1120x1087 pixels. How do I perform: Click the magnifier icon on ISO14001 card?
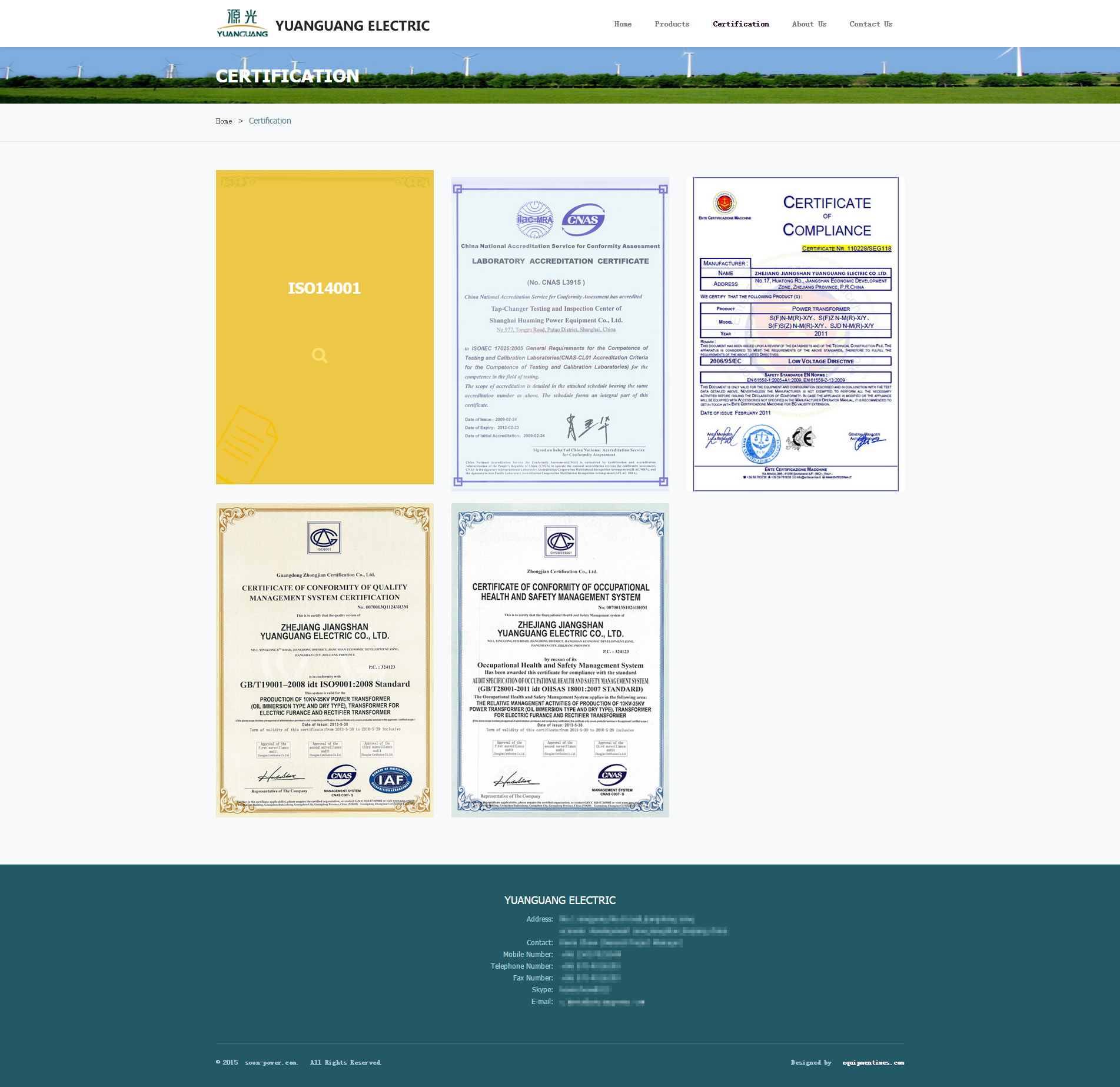(320, 355)
